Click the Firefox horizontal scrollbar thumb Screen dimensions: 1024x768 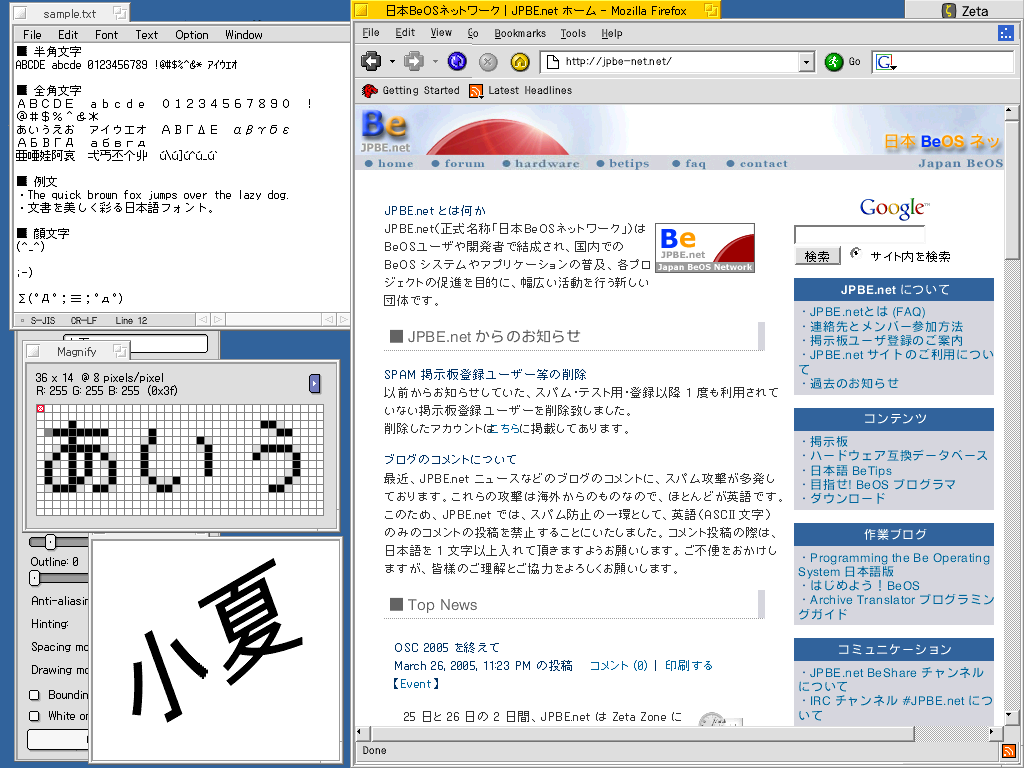point(643,733)
